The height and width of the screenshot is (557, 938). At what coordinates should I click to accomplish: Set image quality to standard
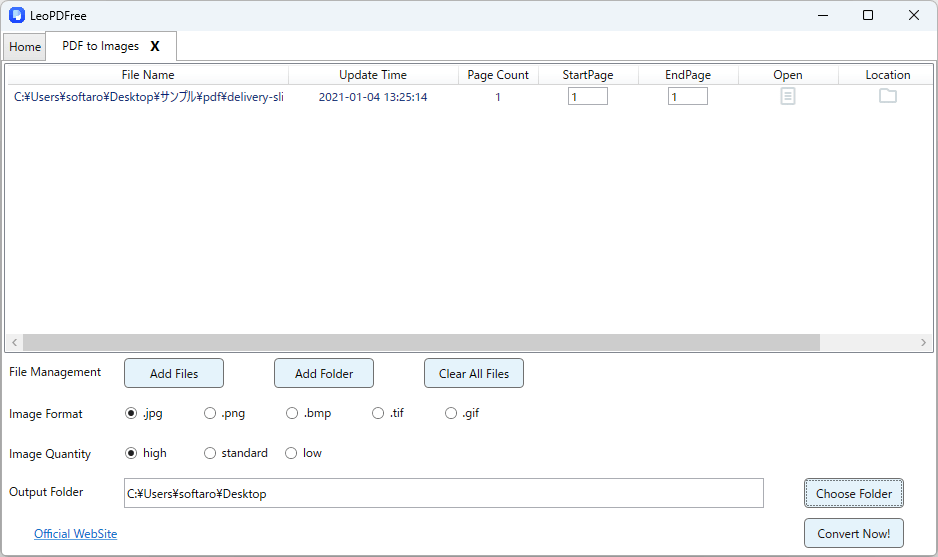pos(210,453)
